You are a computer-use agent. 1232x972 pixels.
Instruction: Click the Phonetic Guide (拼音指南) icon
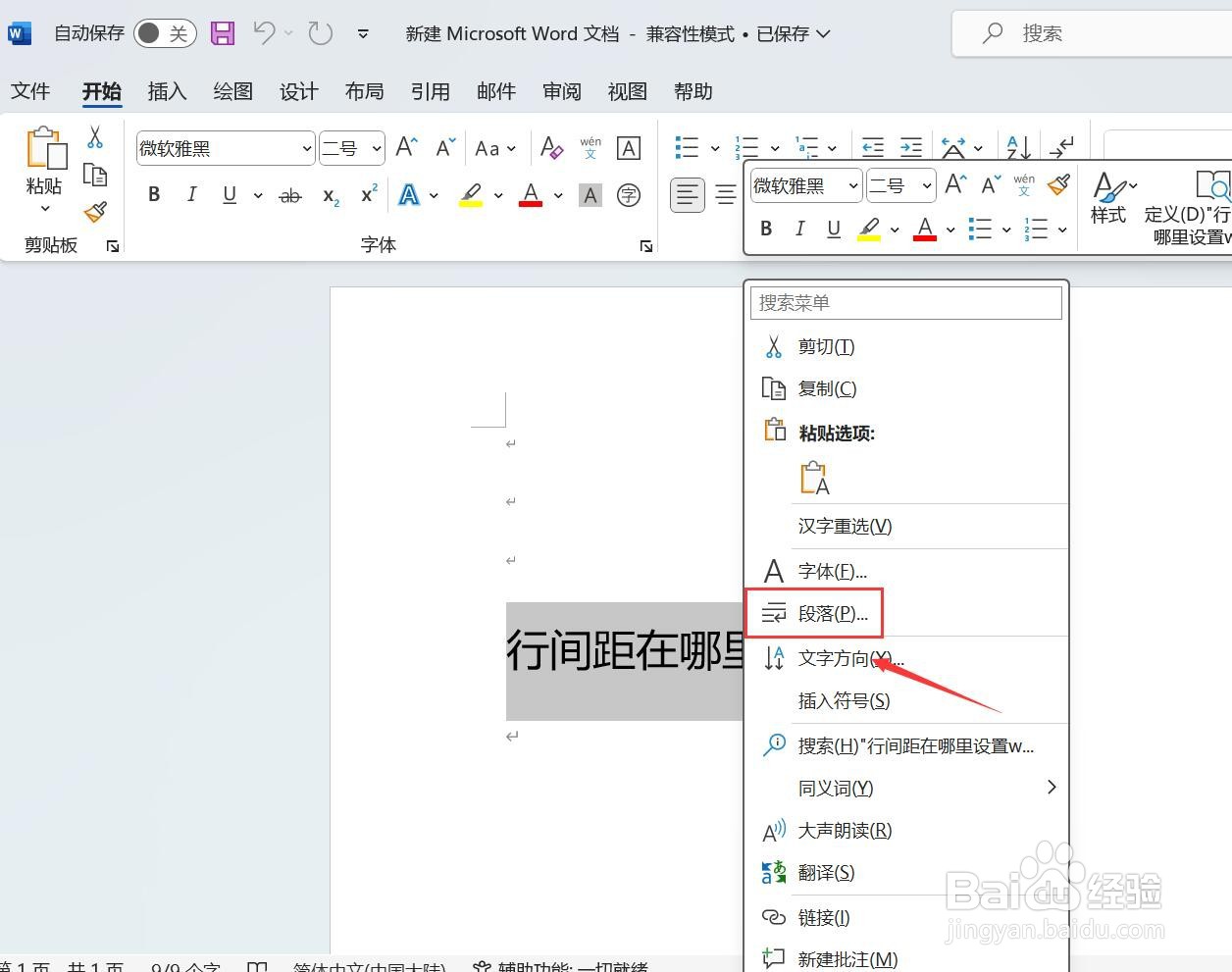coord(590,148)
